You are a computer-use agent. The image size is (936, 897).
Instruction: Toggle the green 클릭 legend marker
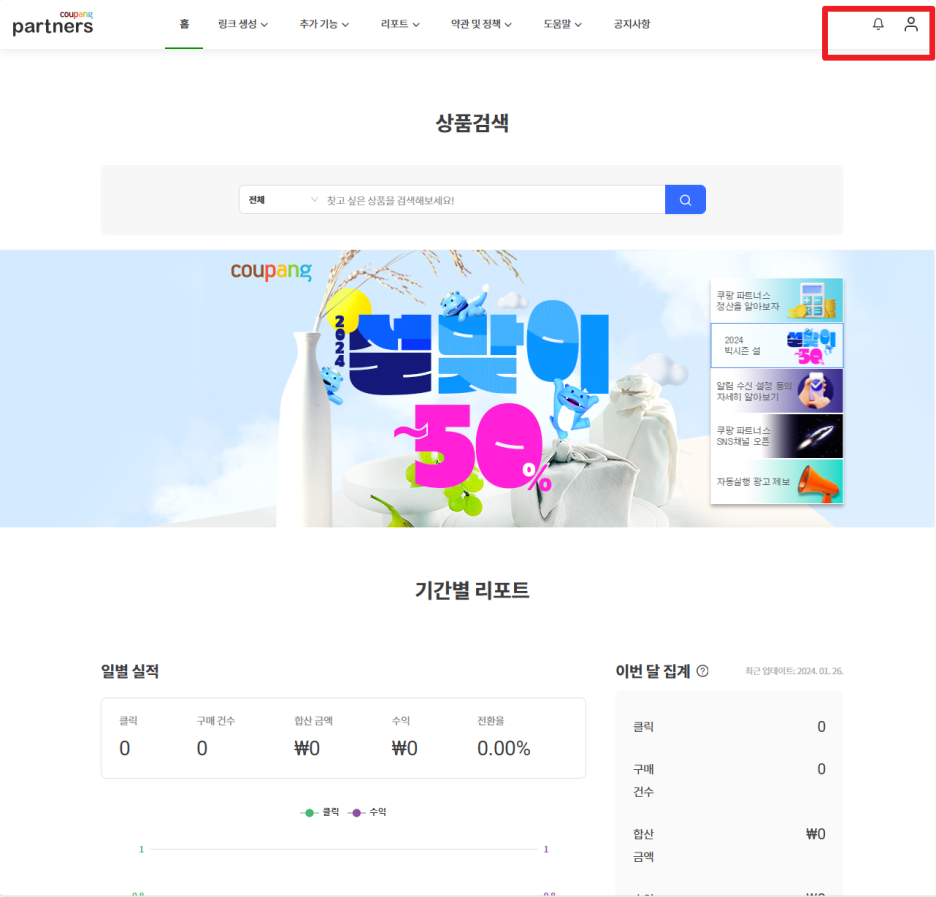[309, 812]
